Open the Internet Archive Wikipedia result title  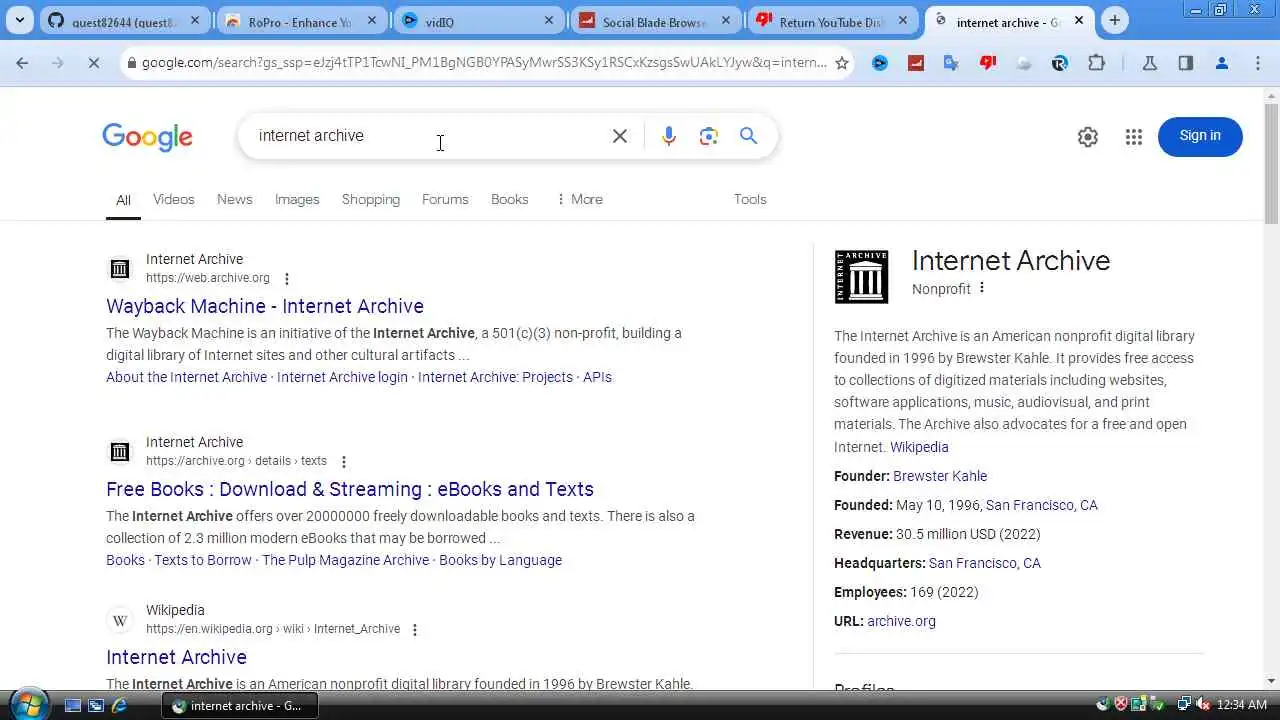(x=176, y=657)
